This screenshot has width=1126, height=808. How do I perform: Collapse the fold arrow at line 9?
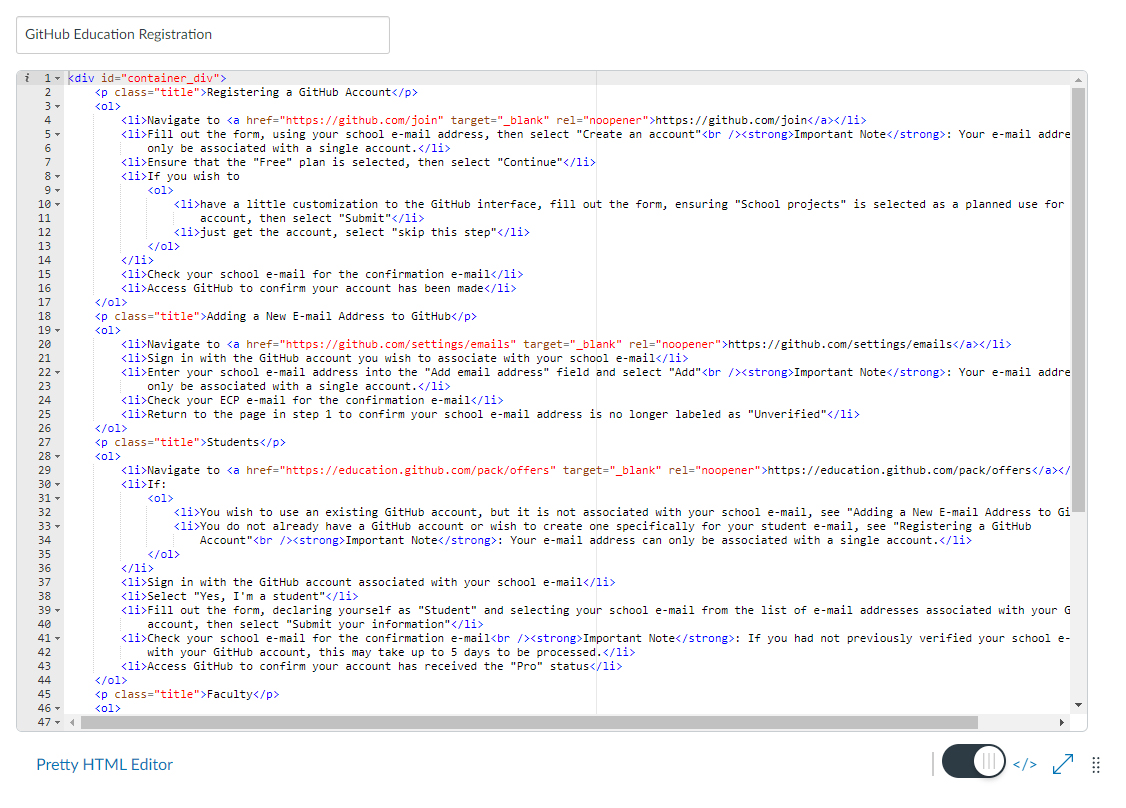(57, 190)
